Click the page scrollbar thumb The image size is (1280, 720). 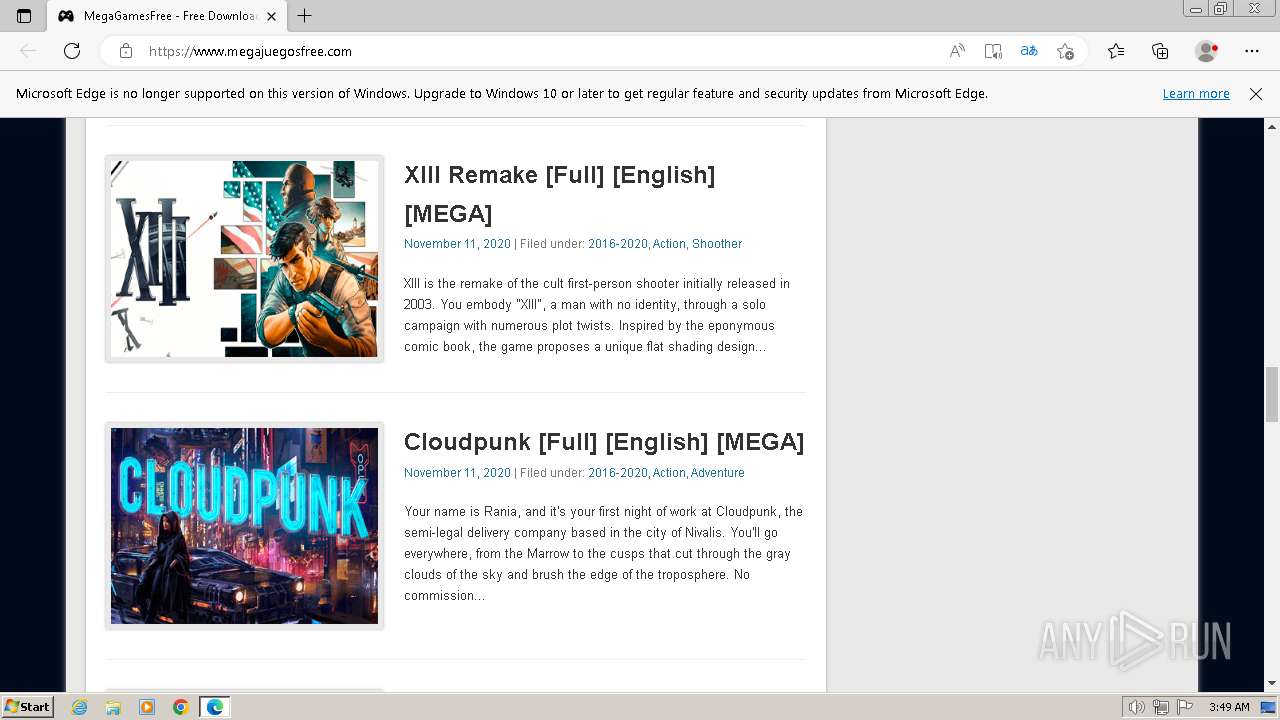point(1272,394)
